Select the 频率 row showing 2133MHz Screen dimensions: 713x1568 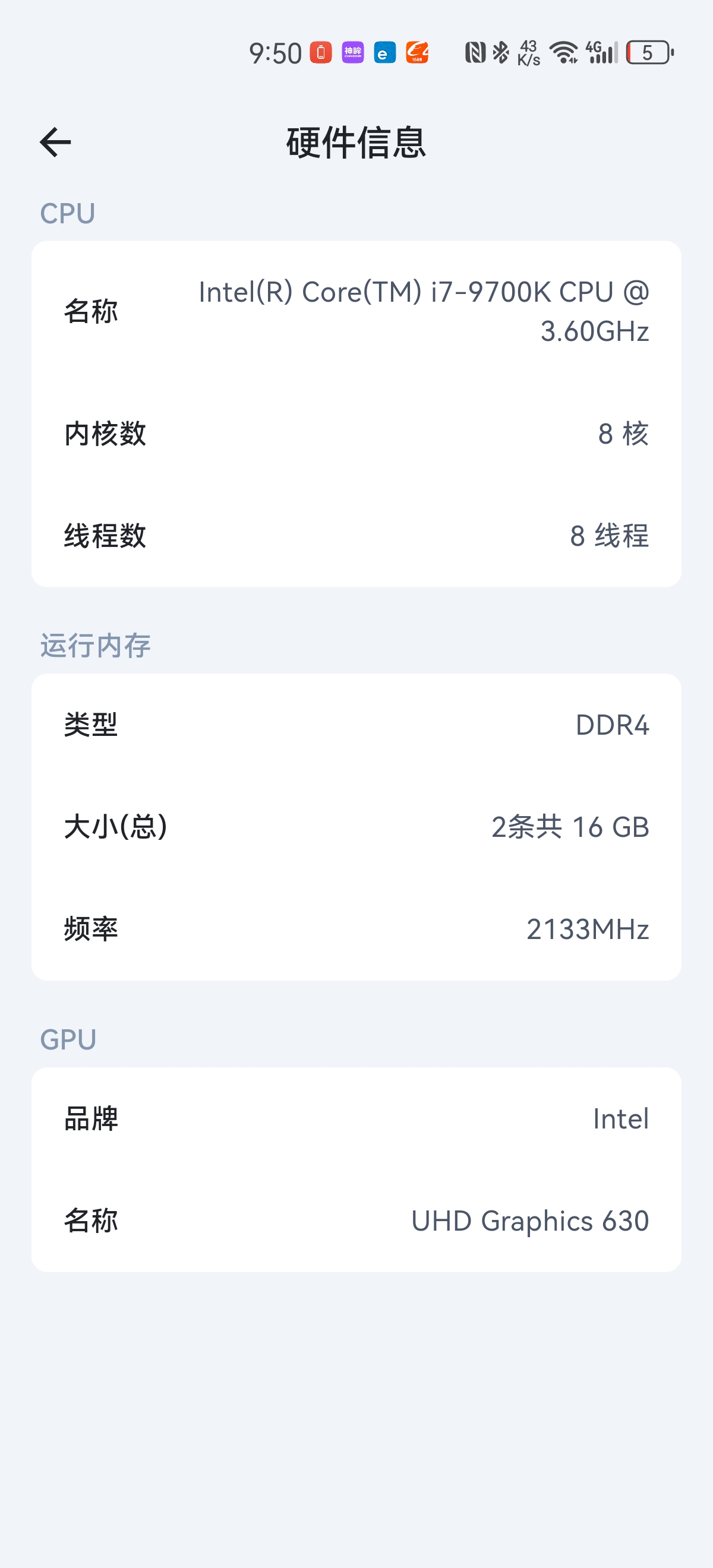click(x=356, y=929)
